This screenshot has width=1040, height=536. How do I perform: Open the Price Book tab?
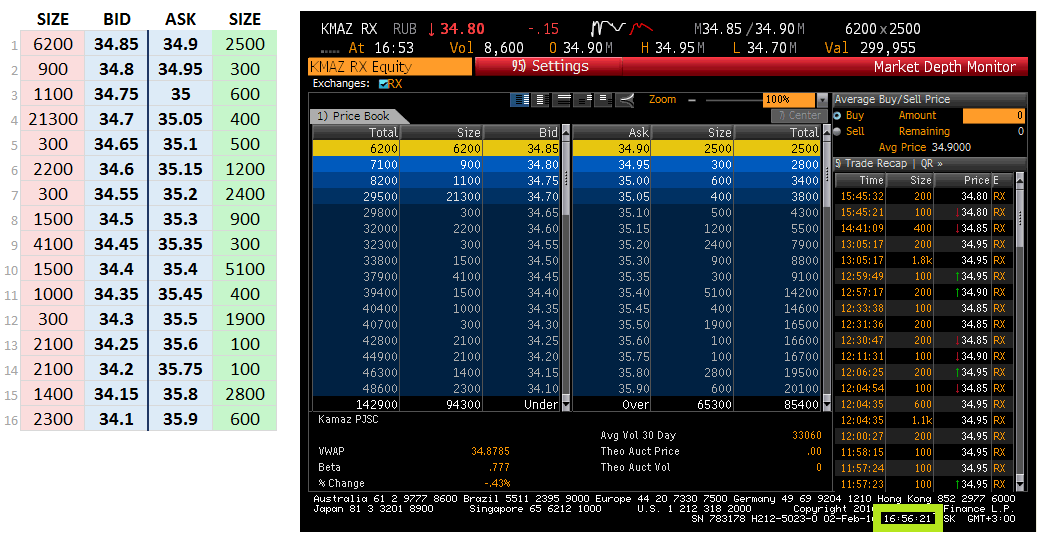click(357, 116)
